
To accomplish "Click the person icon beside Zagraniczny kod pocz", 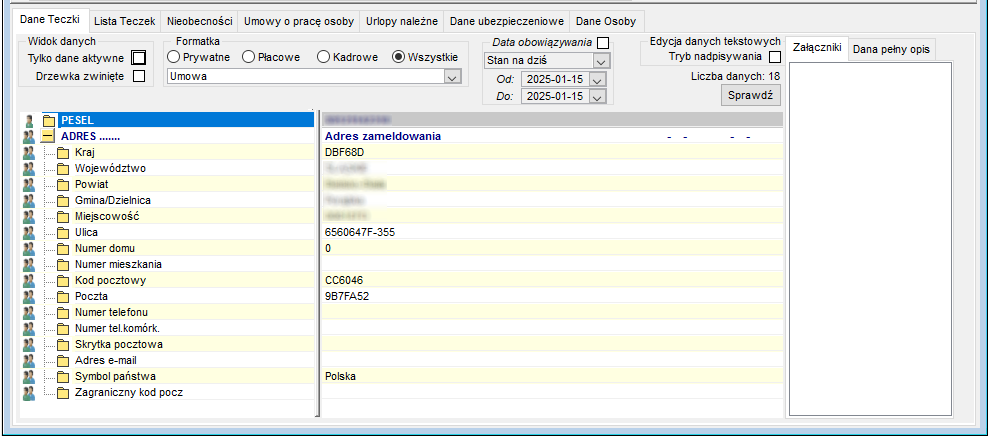I will [28, 393].
